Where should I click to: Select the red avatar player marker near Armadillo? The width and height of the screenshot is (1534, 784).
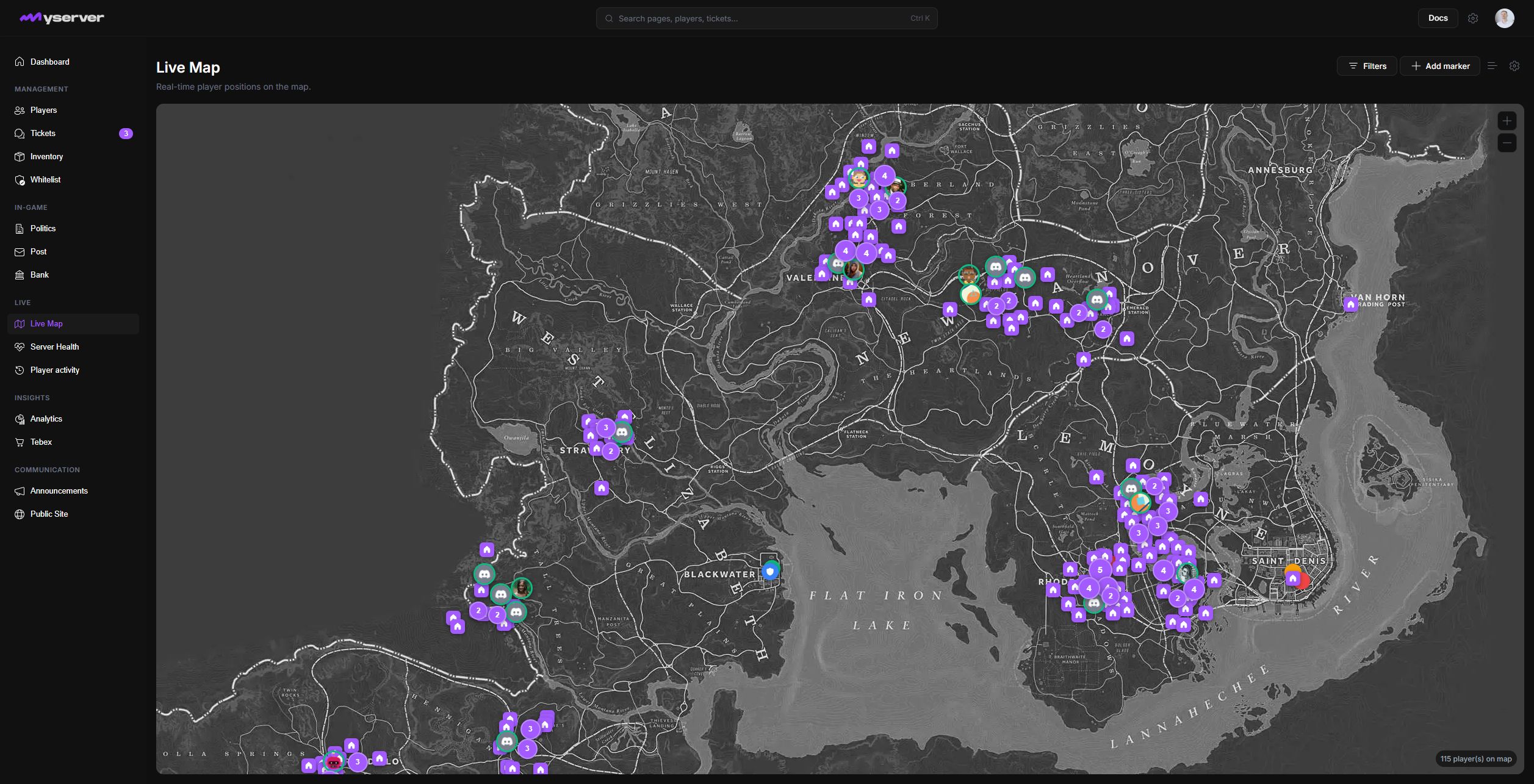333,762
